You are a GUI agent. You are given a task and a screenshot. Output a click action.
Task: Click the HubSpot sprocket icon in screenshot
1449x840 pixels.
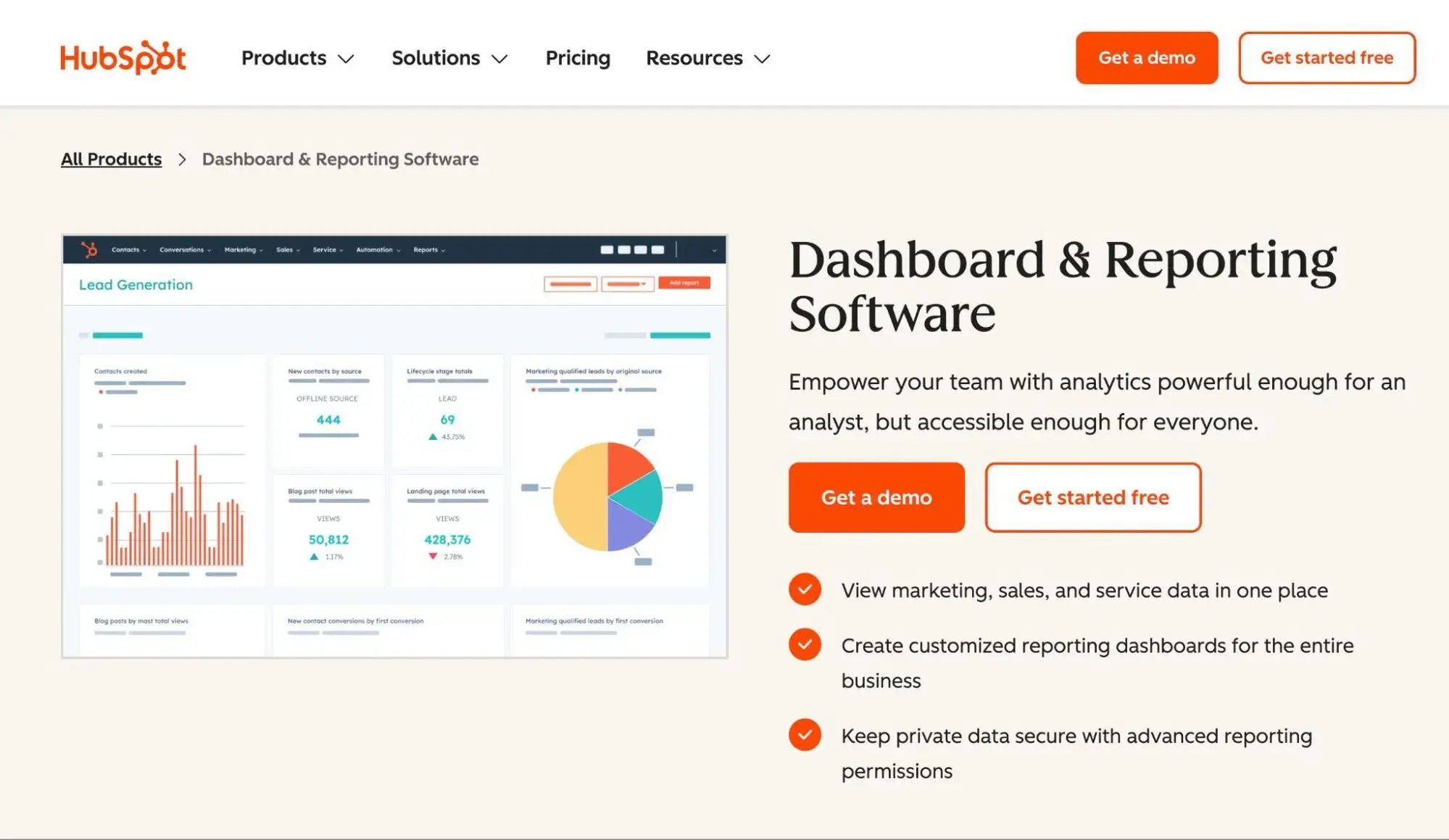89,249
